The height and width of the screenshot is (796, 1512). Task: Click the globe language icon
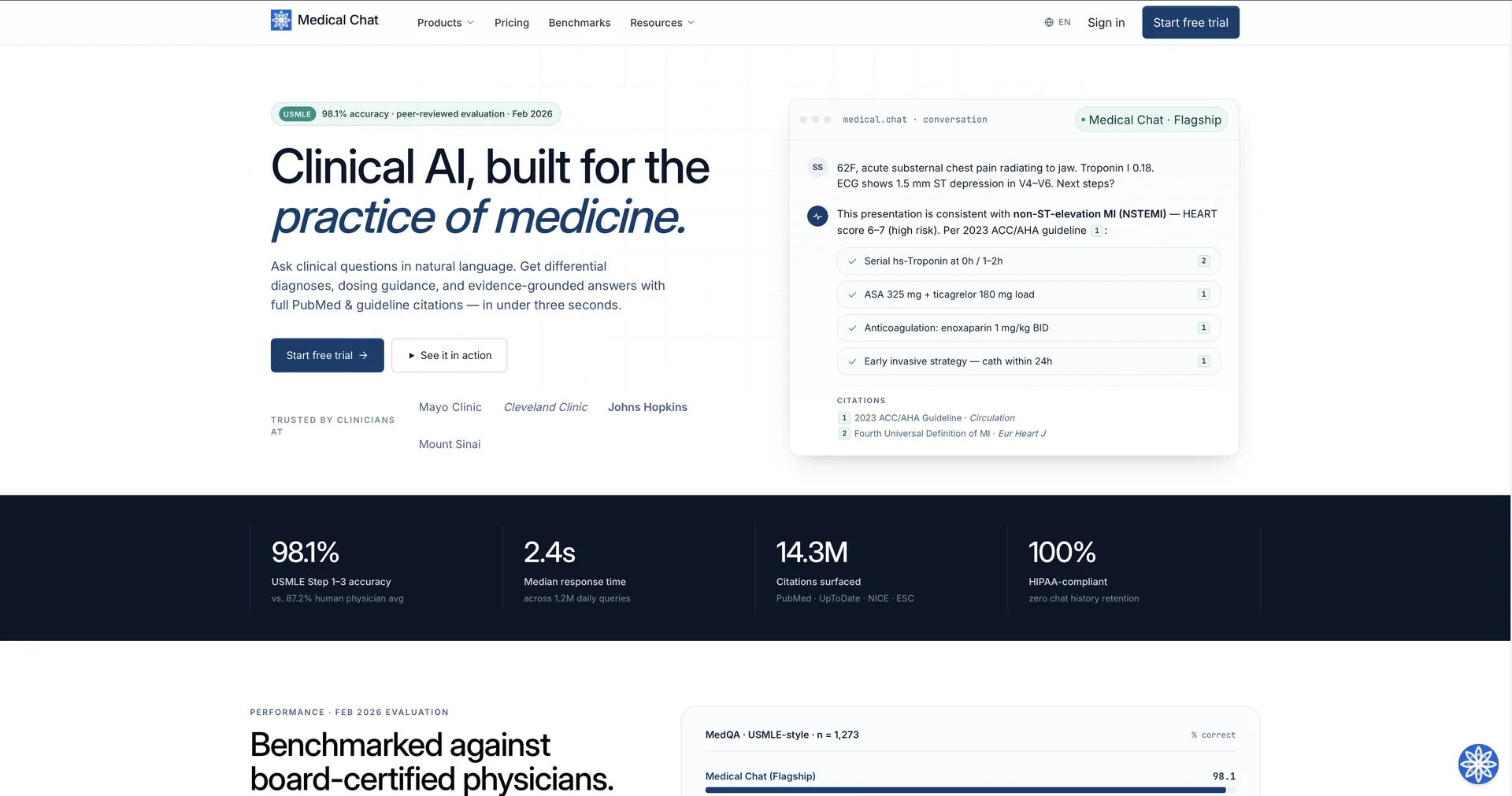[x=1049, y=23]
